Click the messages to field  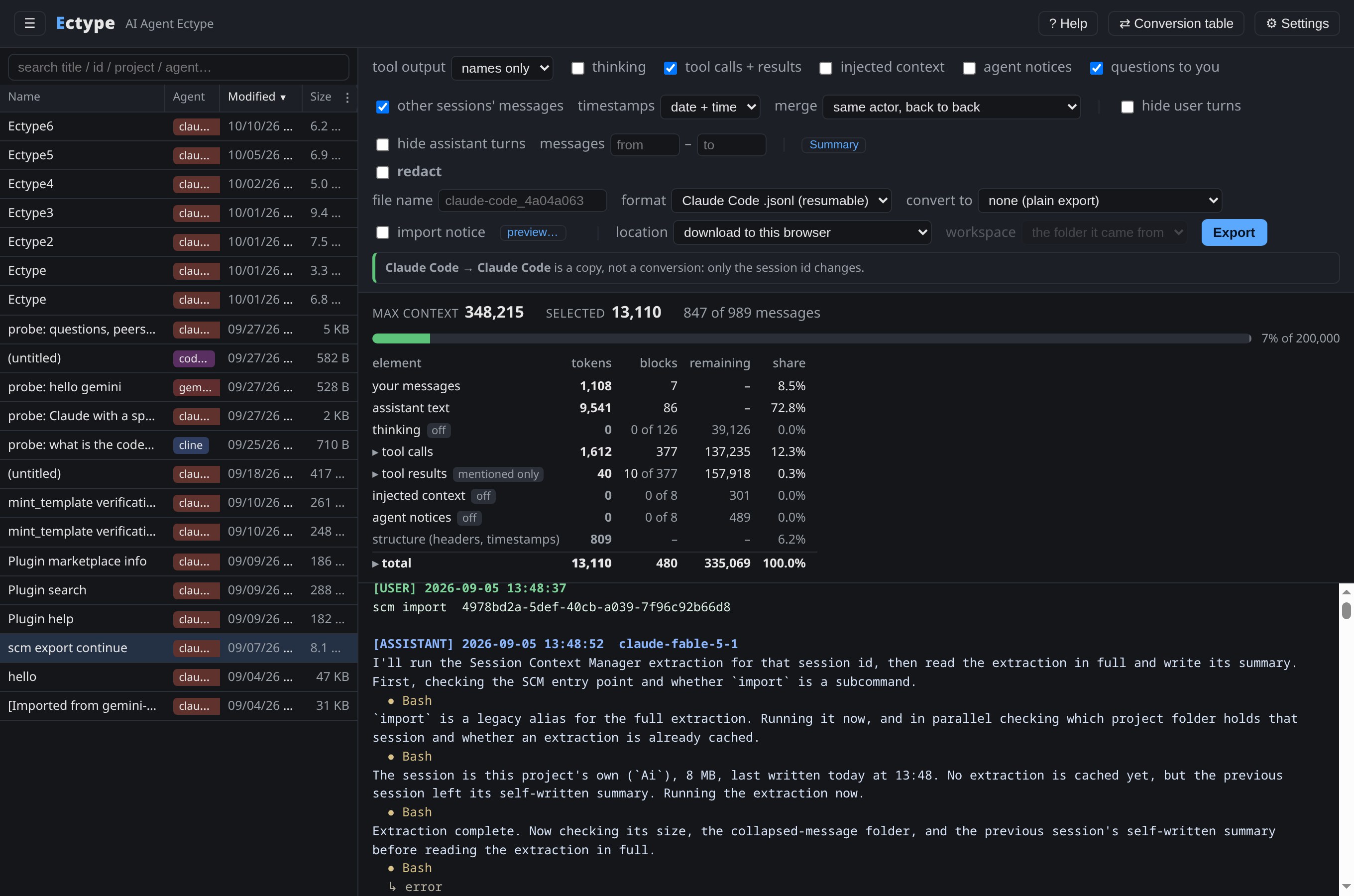point(731,144)
